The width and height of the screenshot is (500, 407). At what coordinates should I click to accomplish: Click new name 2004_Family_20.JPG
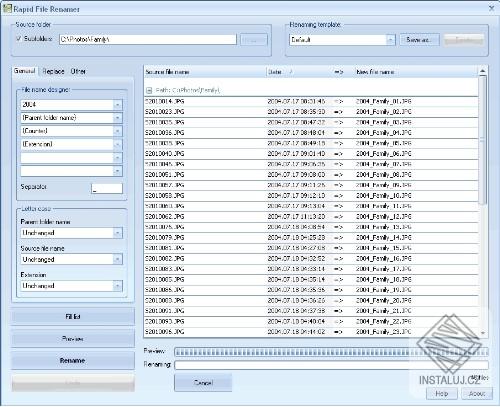click(x=383, y=301)
